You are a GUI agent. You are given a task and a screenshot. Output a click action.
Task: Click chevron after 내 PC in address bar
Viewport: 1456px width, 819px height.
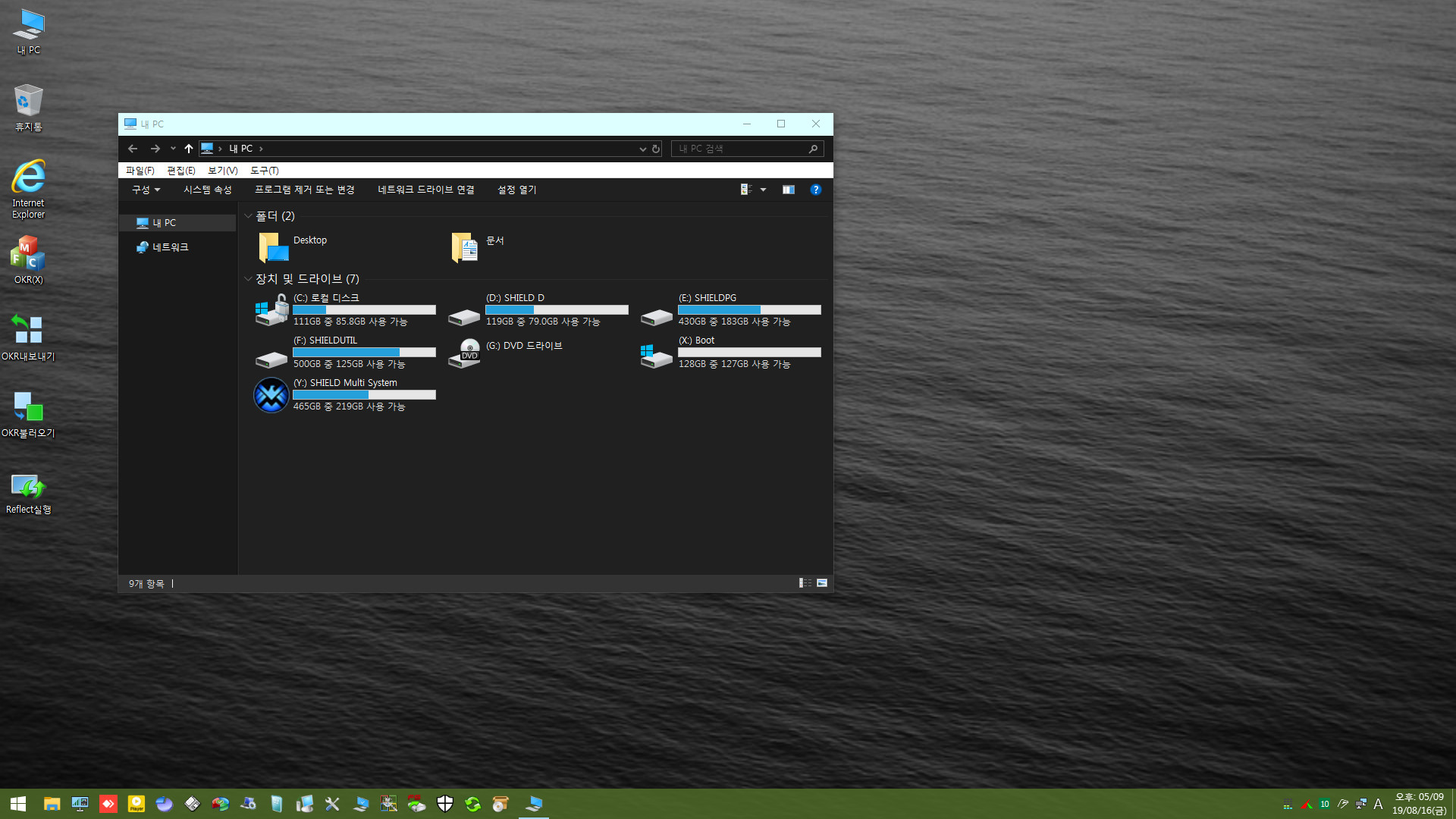(x=261, y=149)
